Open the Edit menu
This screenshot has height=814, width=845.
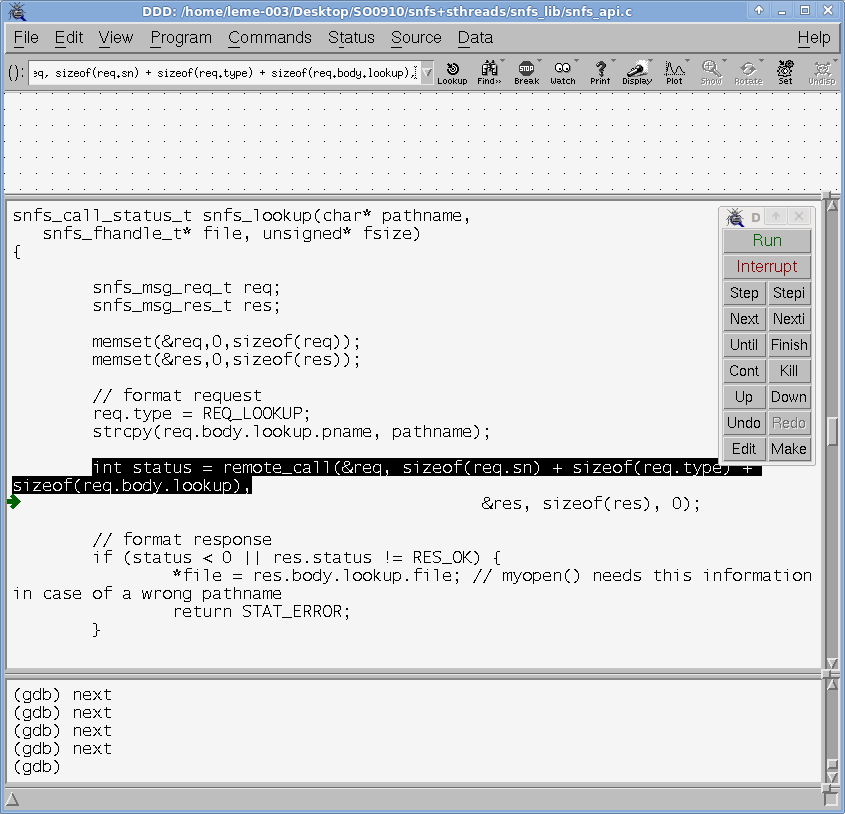[68, 38]
